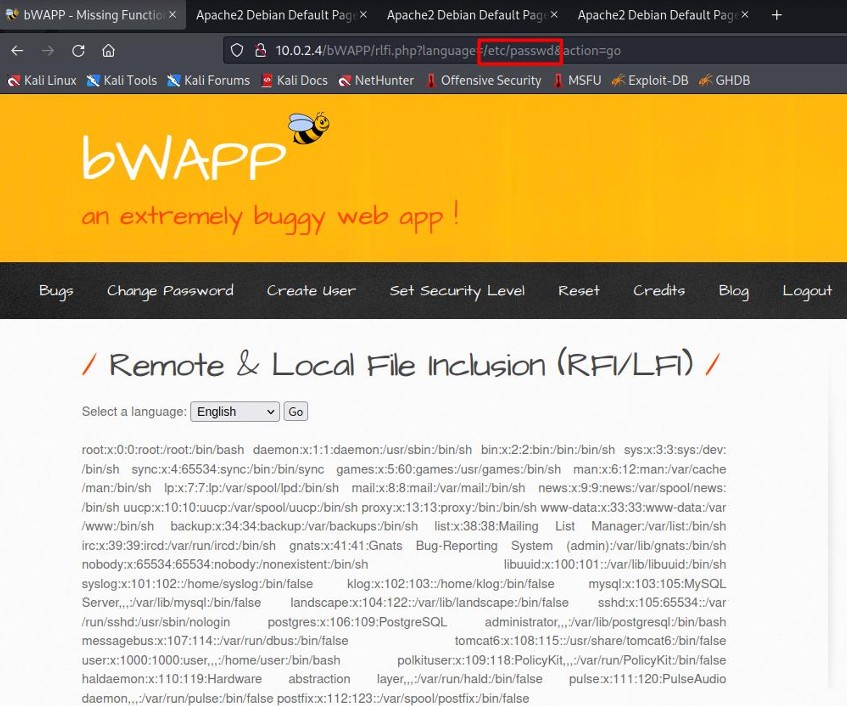Click the 'games:x:5:60:games:/usr/games:/bin/sh' entry
The width and height of the screenshot is (847, 706).
pos(448,469)
